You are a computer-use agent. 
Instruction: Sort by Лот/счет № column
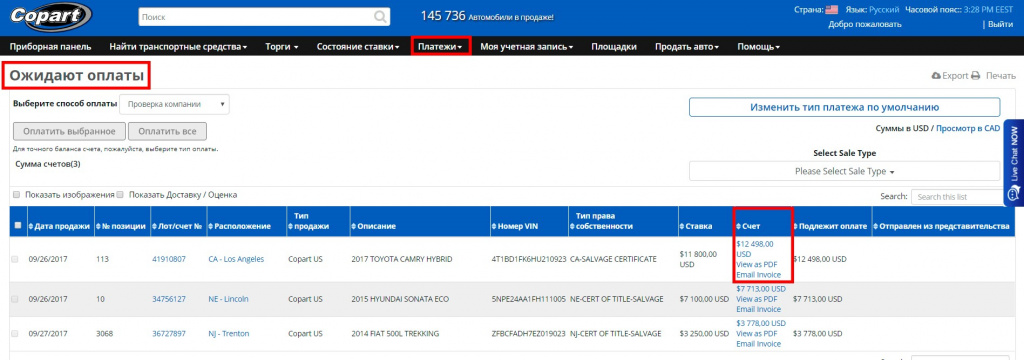[178, 226]
